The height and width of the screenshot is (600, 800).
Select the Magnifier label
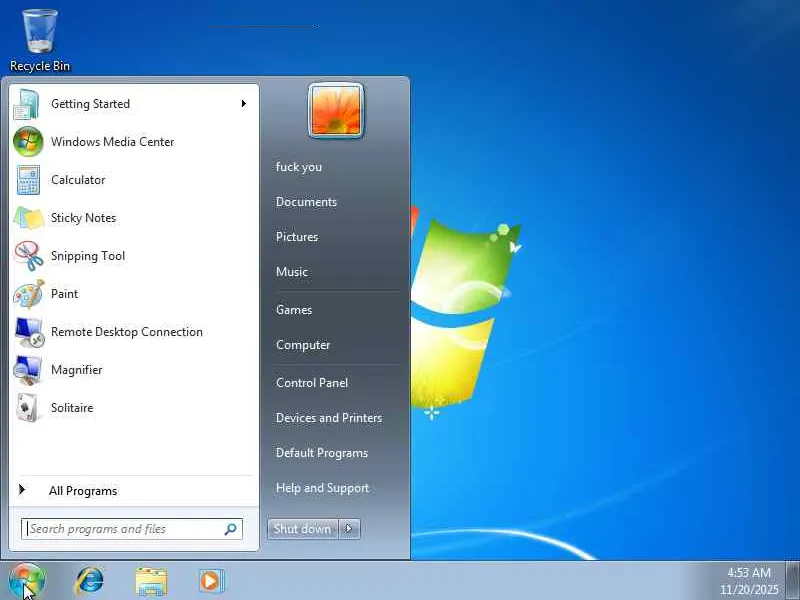pos(77,370)
